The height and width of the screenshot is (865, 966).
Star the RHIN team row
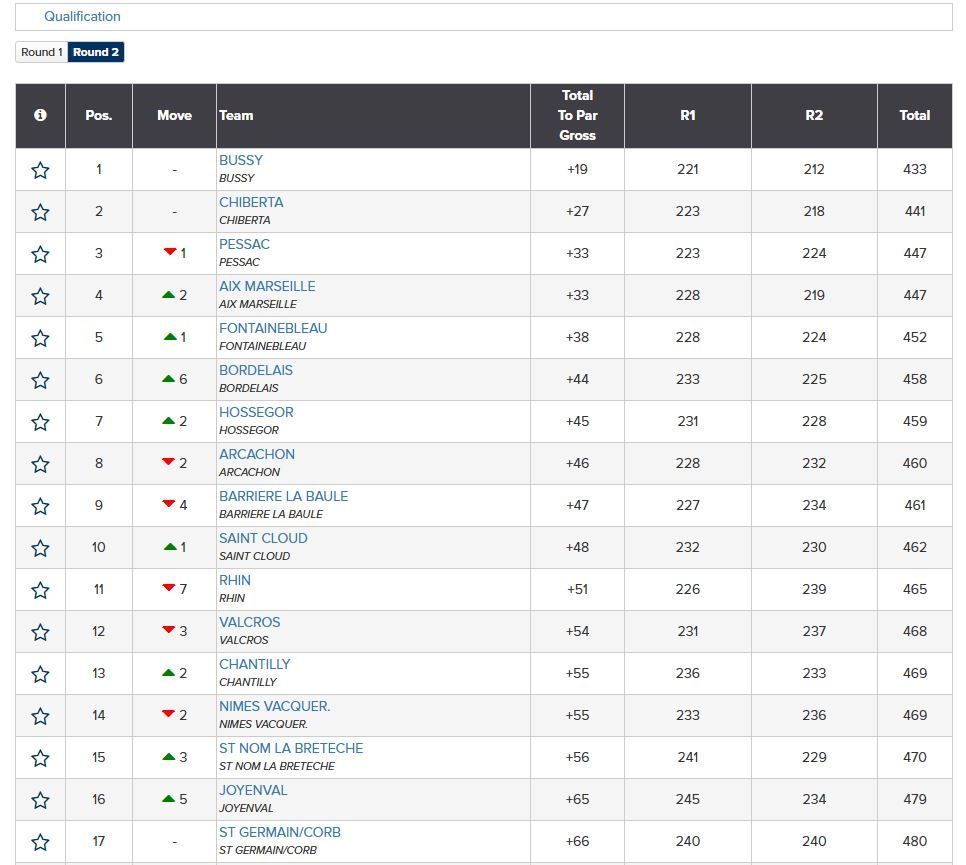tap(40, 590)
